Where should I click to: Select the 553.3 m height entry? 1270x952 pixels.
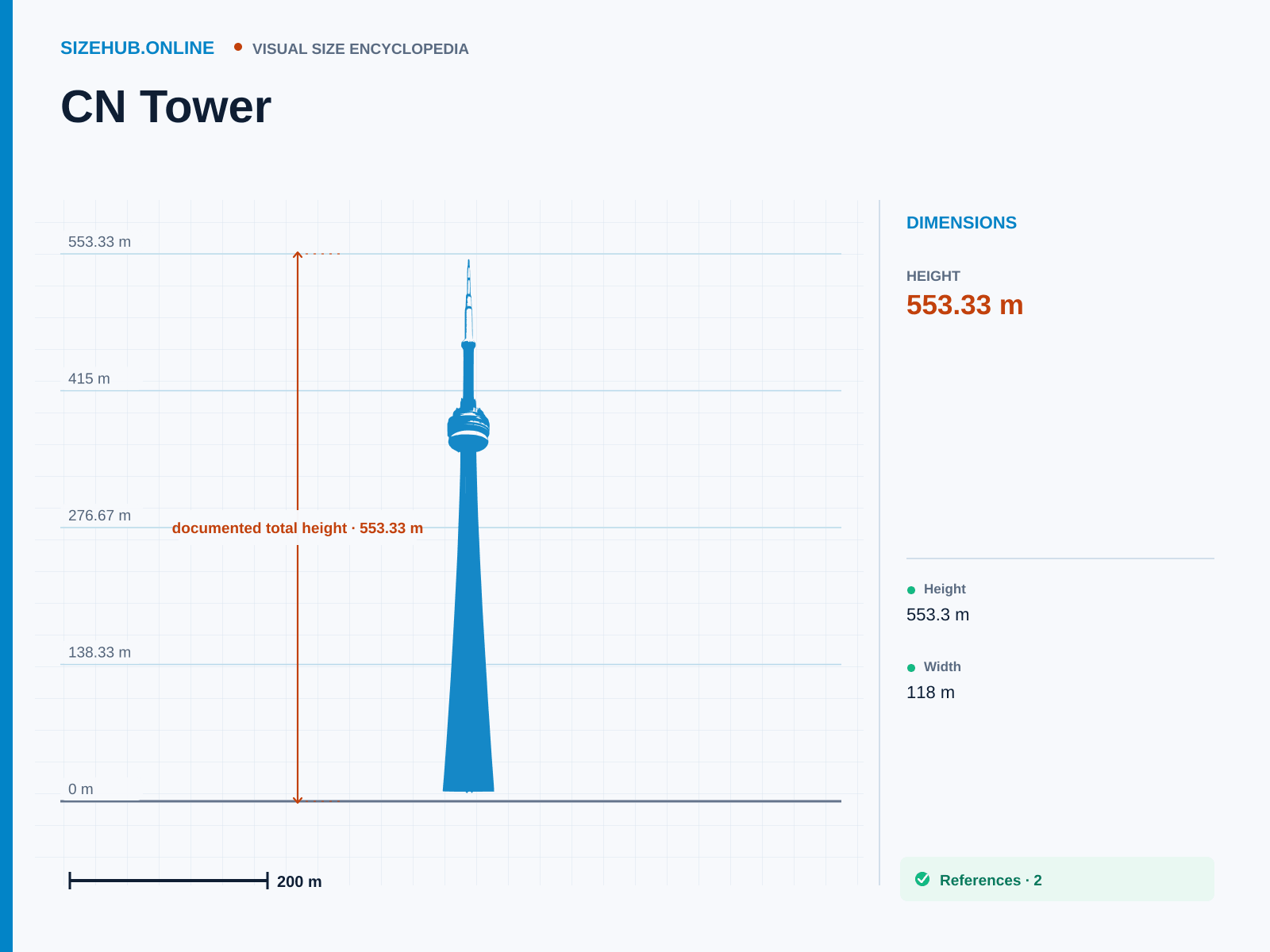[x=937, y=615]
